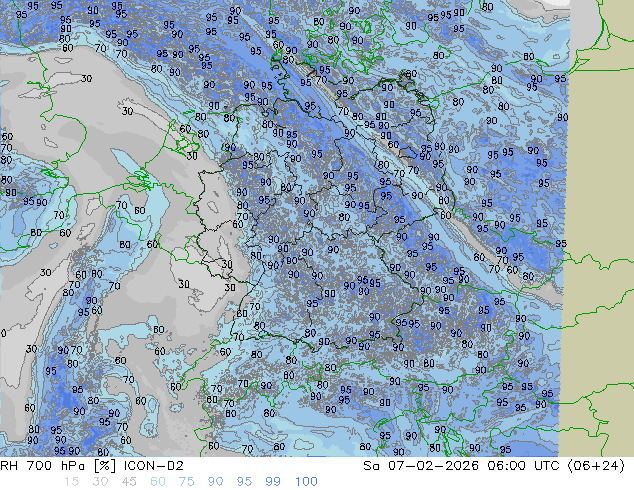This screenshot has height=490, width=634.
Task: Select the "ICON-D2" model label
Action: pyautogui.click(x=154, y=466)
